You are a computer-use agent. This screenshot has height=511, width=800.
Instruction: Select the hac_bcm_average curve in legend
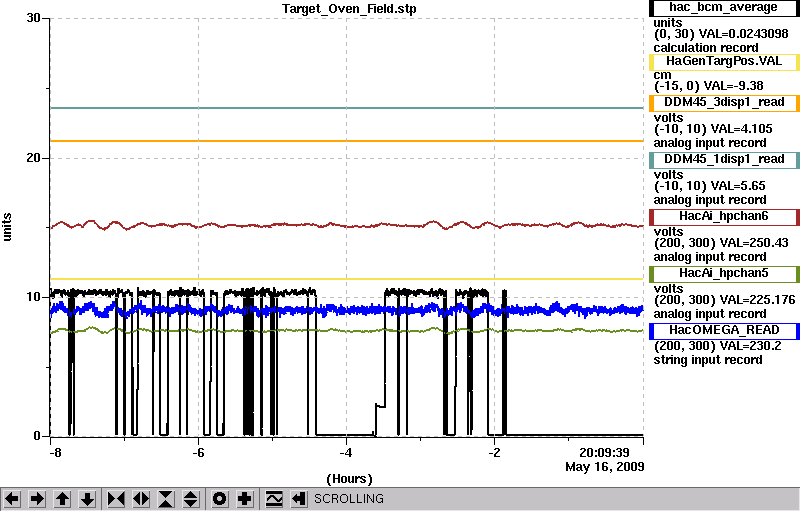pos(724,8)
